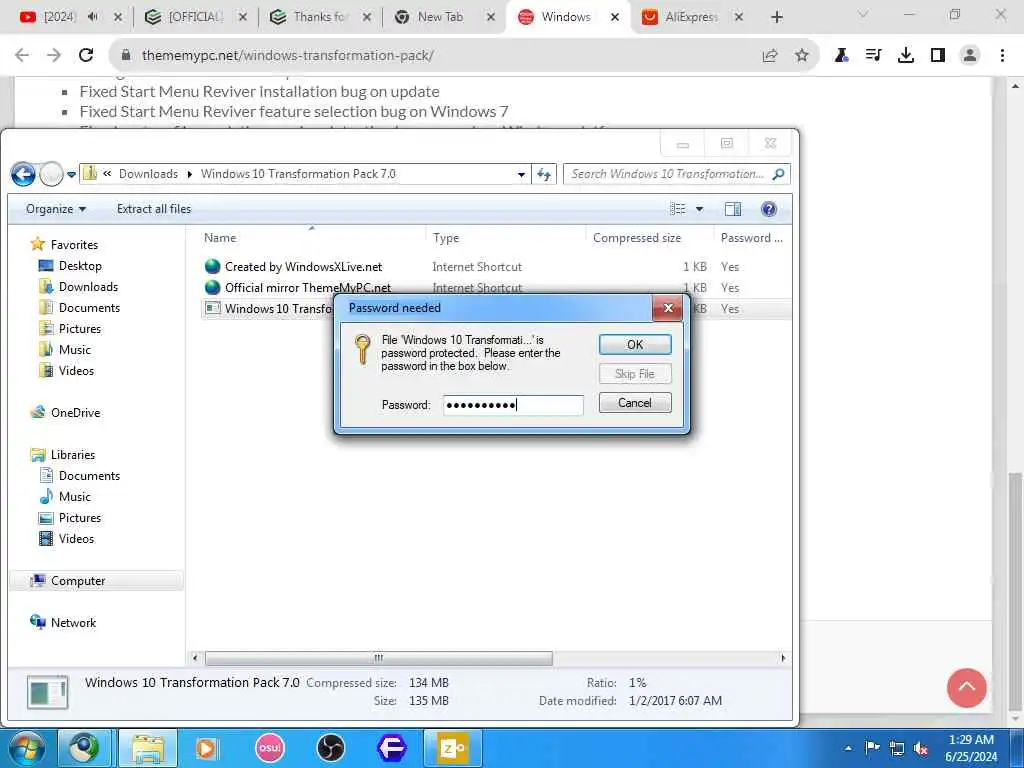Open Documents under Libraries

point(89,475)
